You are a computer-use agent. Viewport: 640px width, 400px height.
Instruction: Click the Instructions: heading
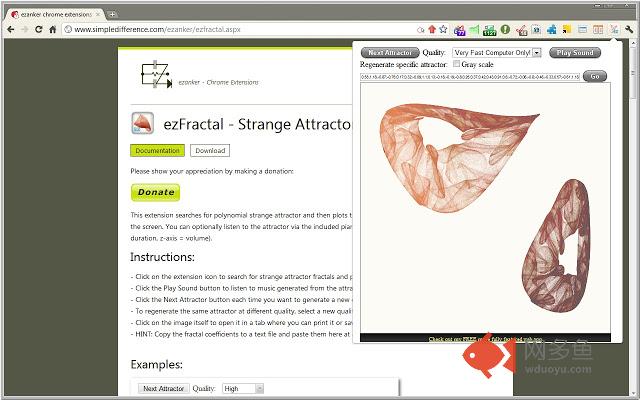coord(162,257)
